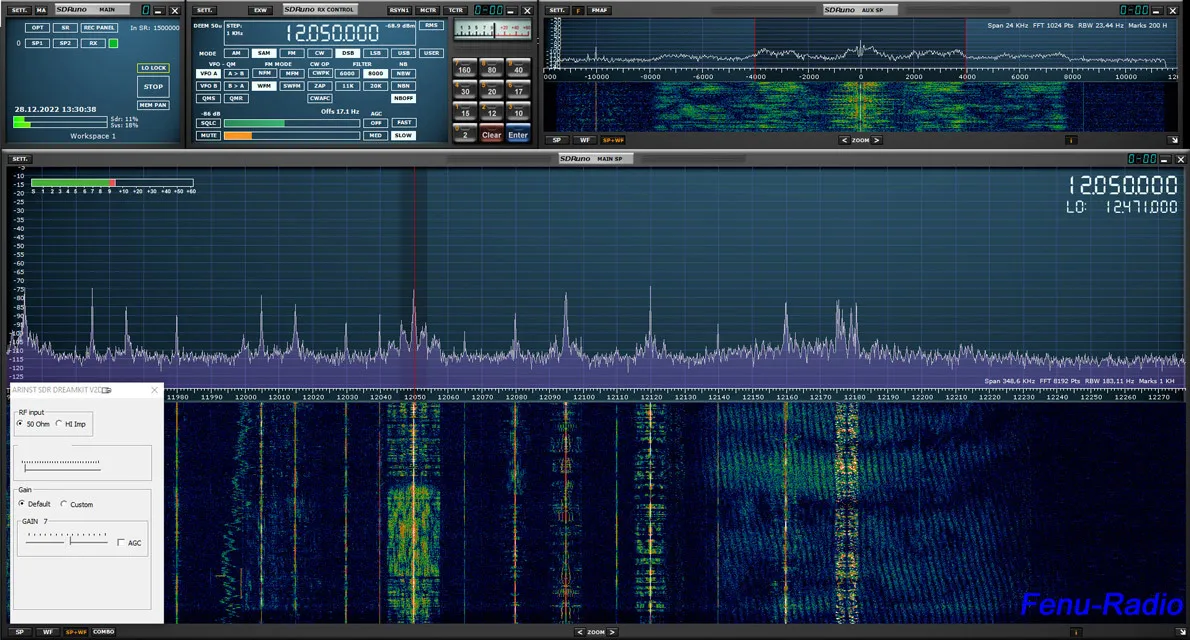The height and width of the screenshot is (640, 1190).
Task: Switch Main SP to the WF view
Action: pos(47,632)
